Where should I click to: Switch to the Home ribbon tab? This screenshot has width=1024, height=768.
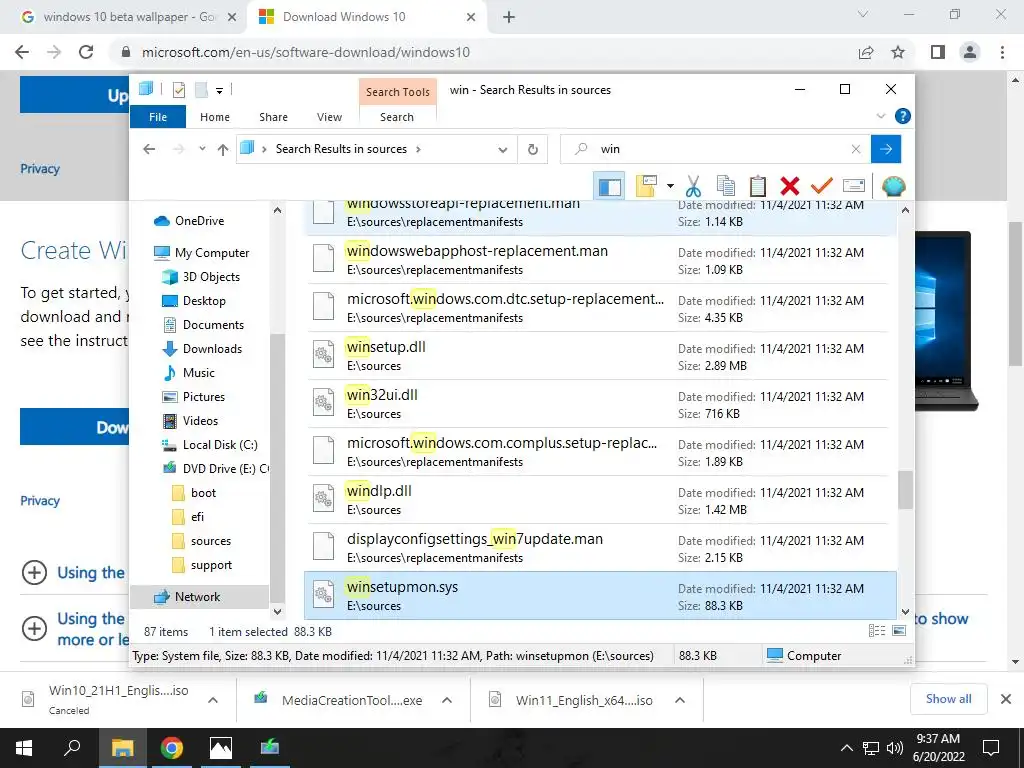pos(215,117)
